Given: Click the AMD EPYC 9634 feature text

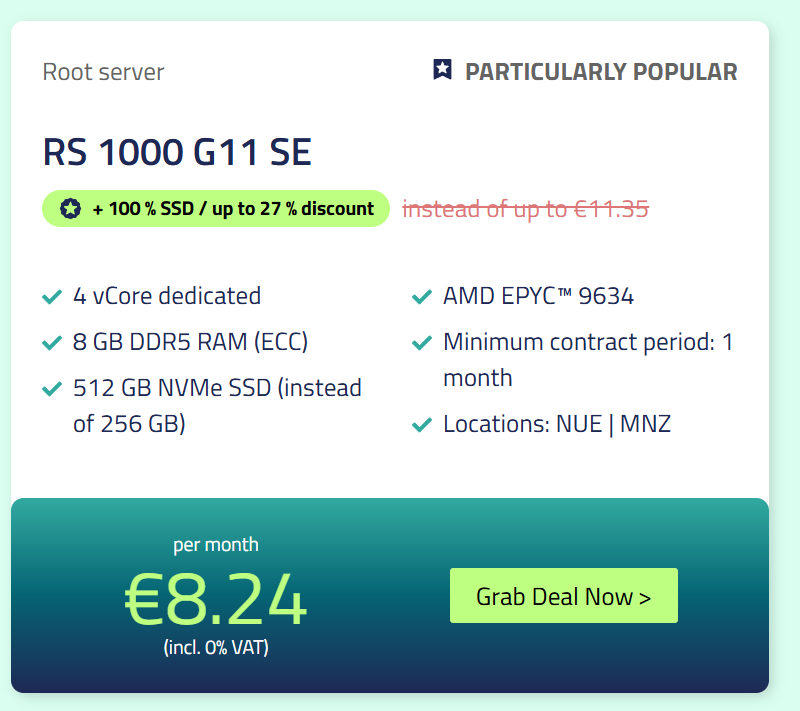Looking at the screenshot, I should coord(538,296).
